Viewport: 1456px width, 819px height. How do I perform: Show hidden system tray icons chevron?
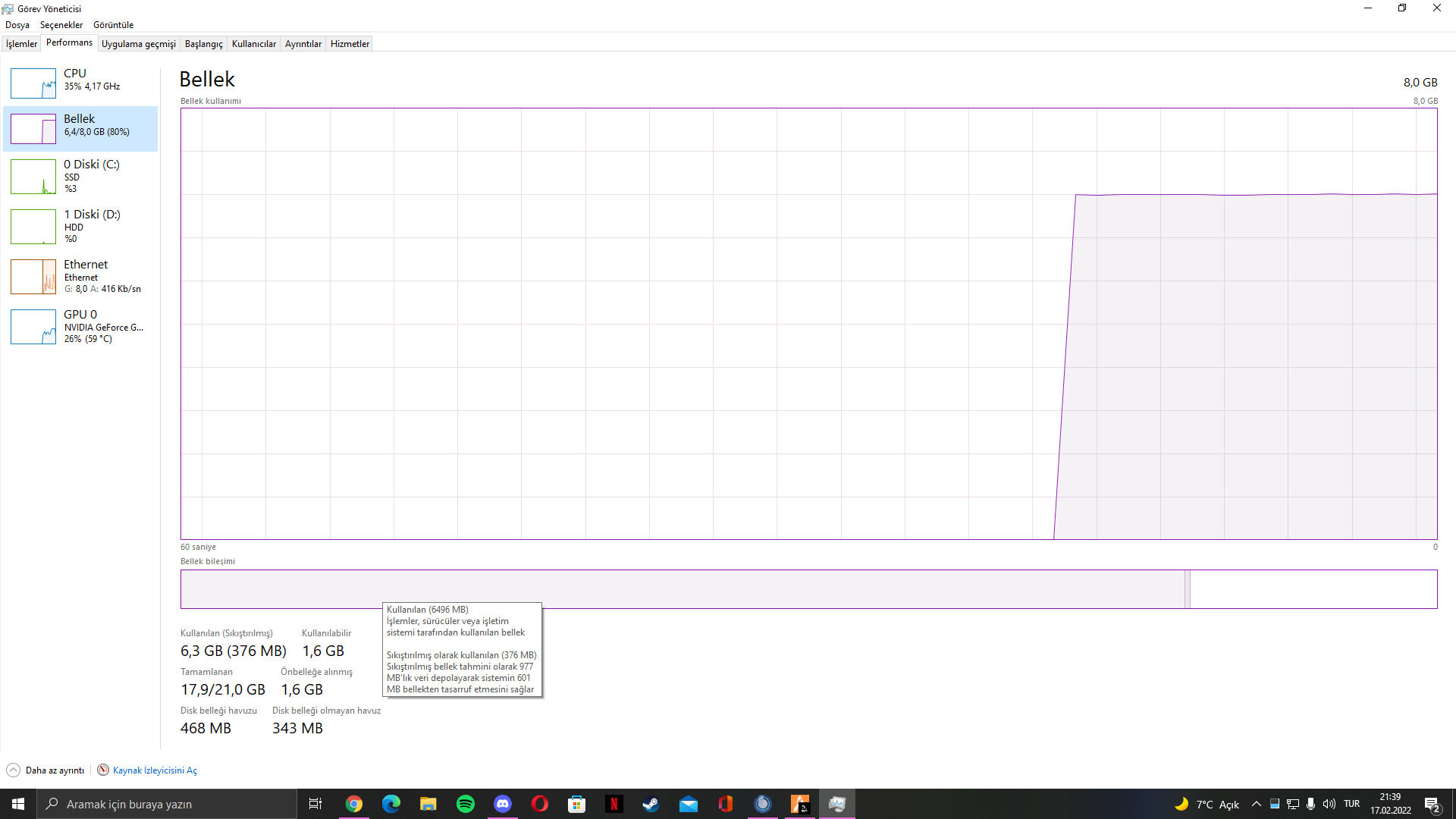1256,804
